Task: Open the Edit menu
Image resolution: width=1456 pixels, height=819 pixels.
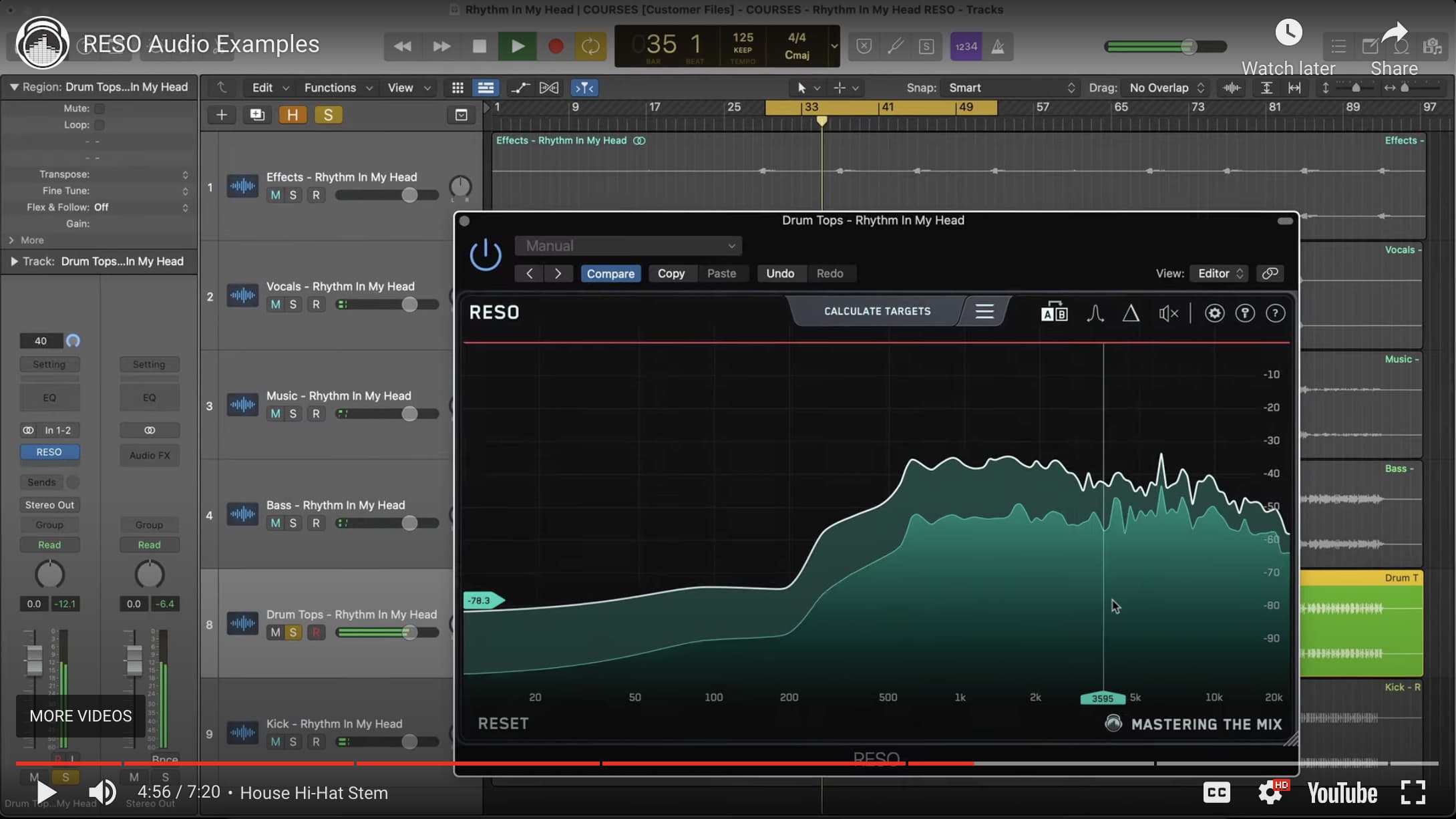Action: pyautogui.click(x=270, y=88)
